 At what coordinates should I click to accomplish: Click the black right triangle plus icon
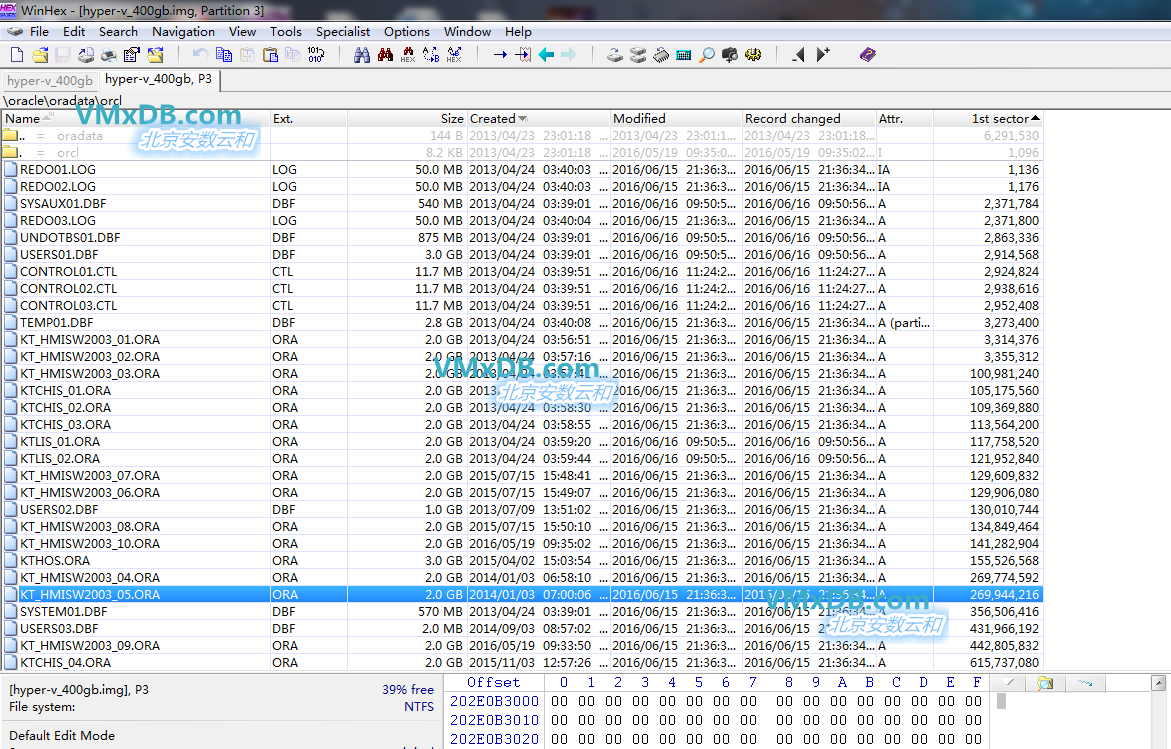[823, 55]
